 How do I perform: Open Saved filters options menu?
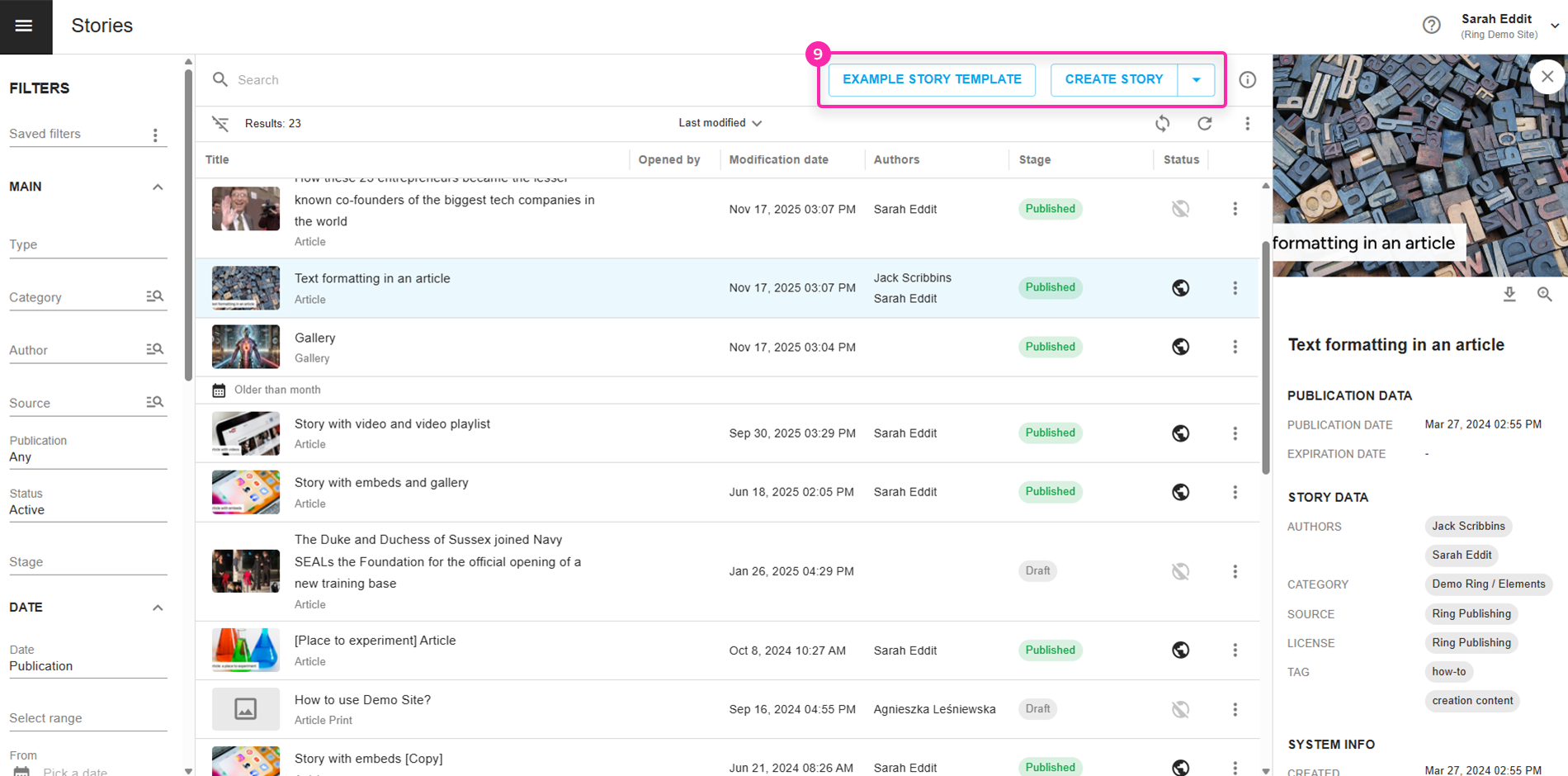click(x=155, y=135)
